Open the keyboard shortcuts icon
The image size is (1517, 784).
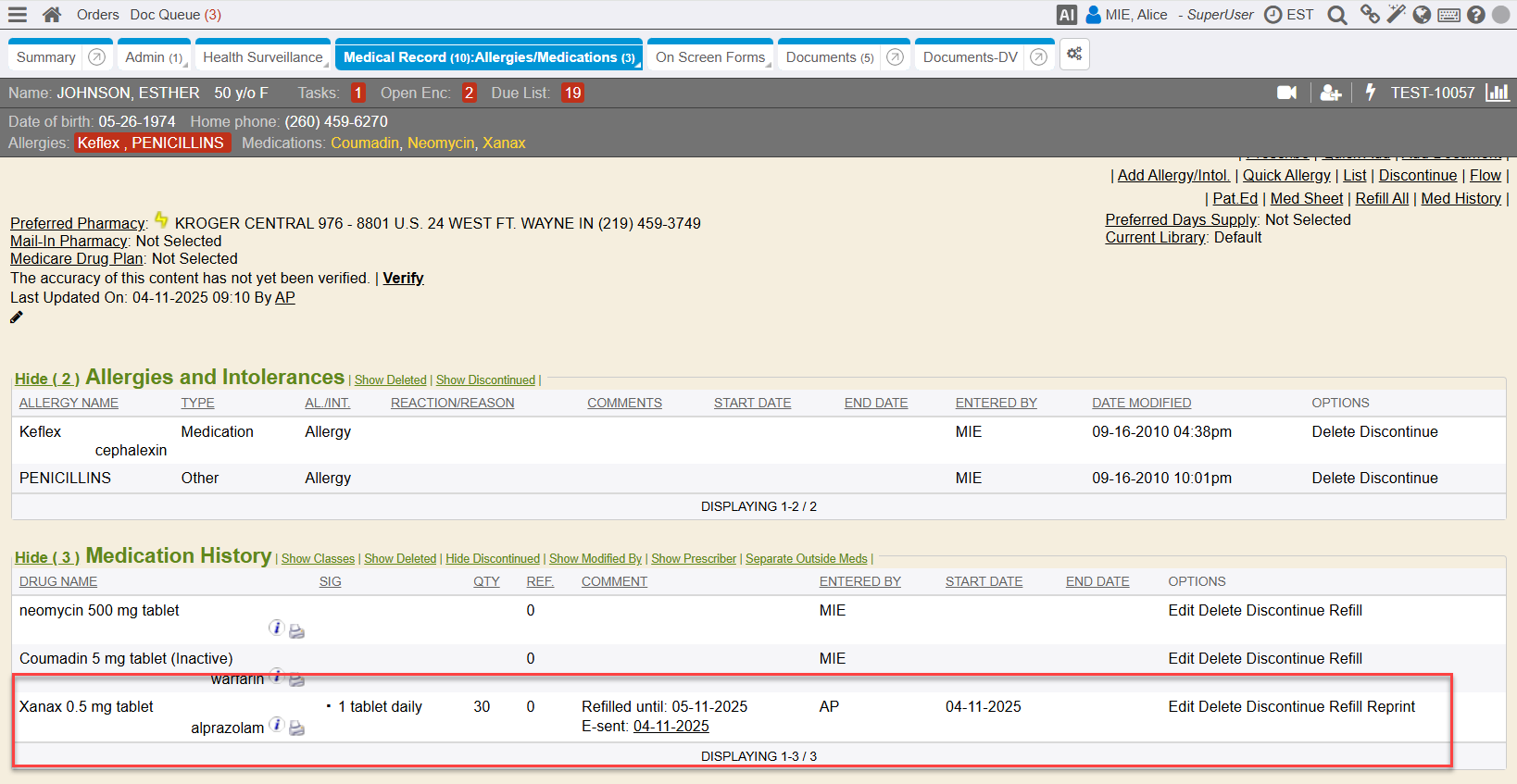click(x=1449, y=15)
